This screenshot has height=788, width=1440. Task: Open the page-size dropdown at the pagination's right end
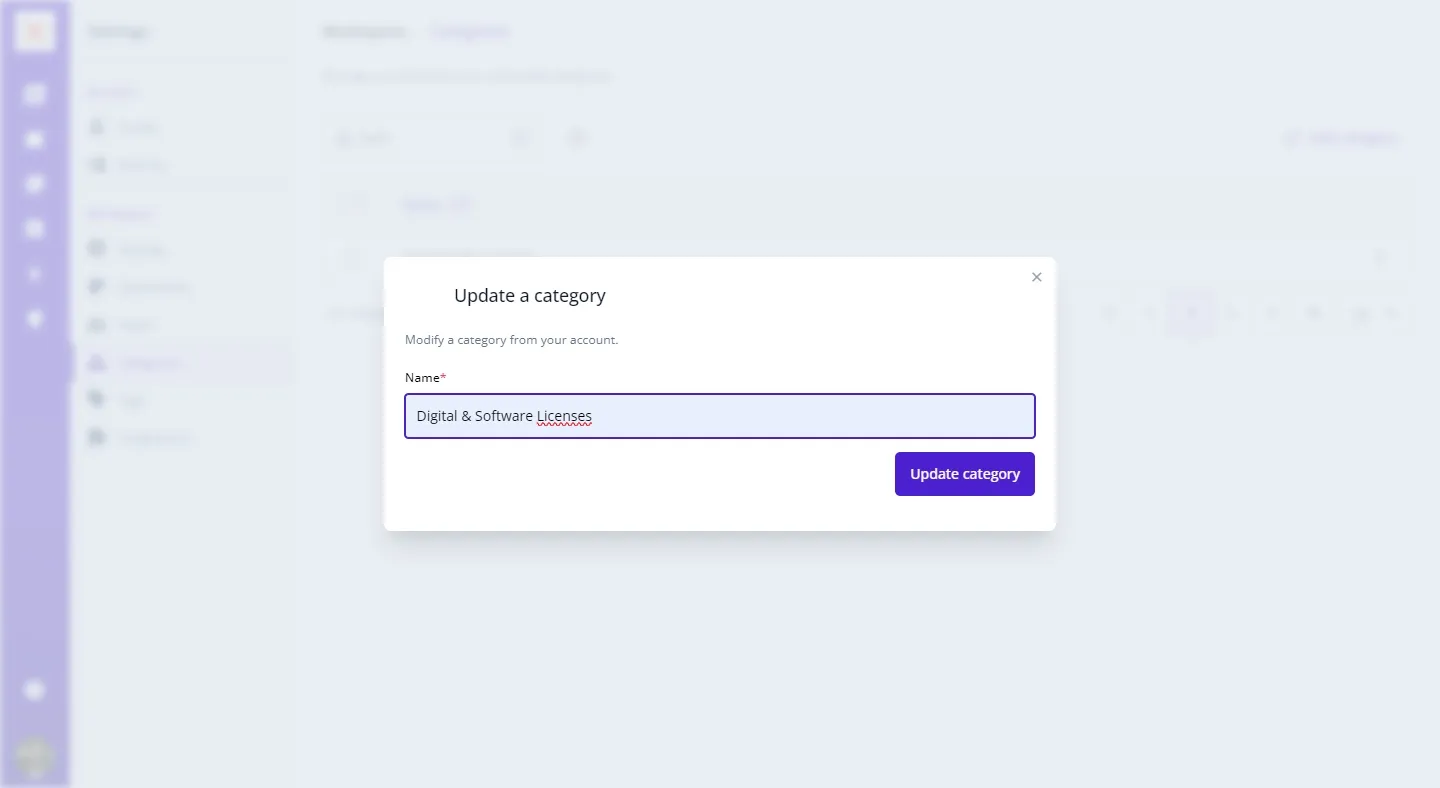pos(1372,314)
